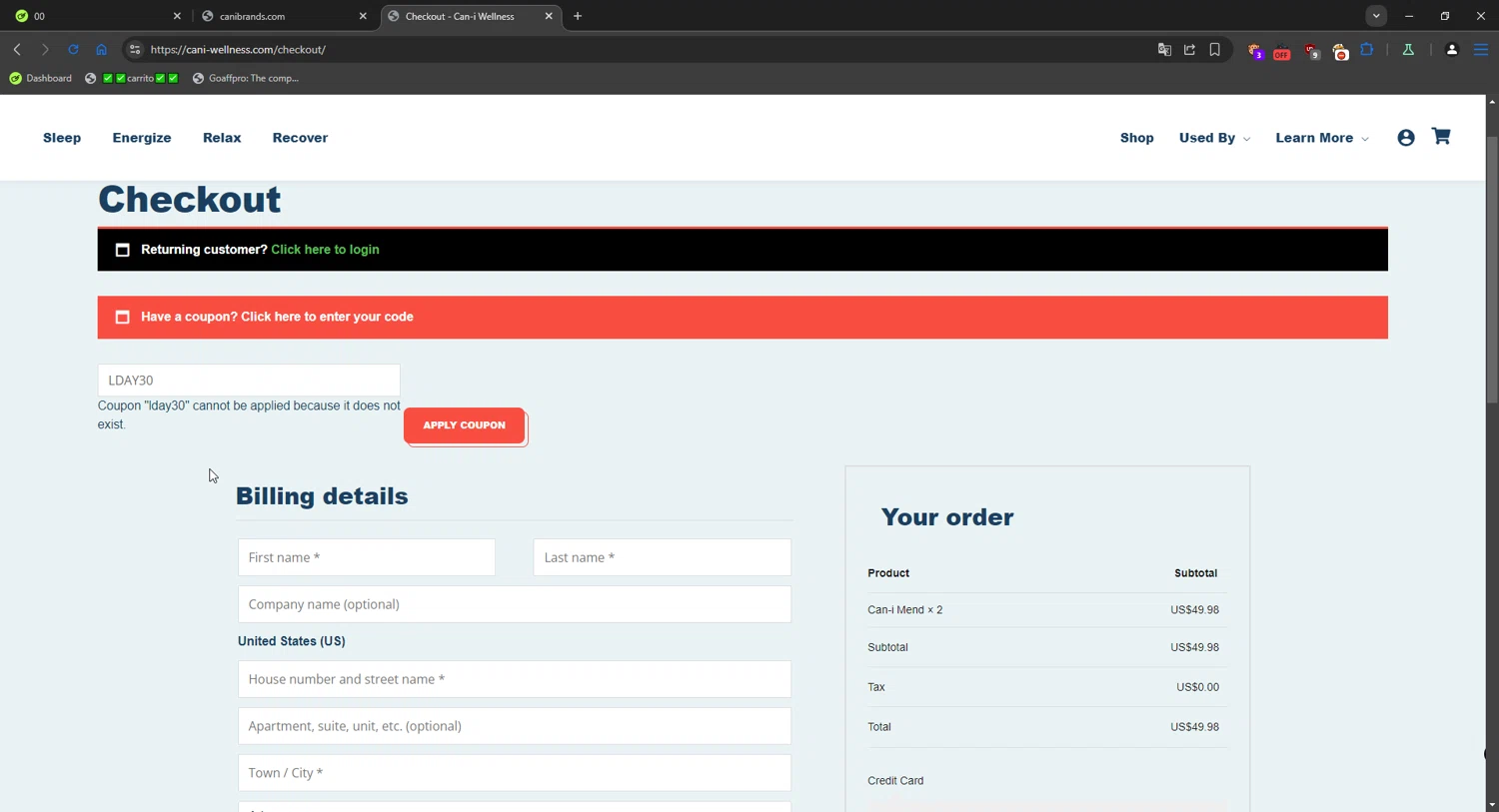Open the translate page icon
Image resolution: width=1499 pixels, height=812 pixels.
pyautogui.click(x=1164, y=49)
